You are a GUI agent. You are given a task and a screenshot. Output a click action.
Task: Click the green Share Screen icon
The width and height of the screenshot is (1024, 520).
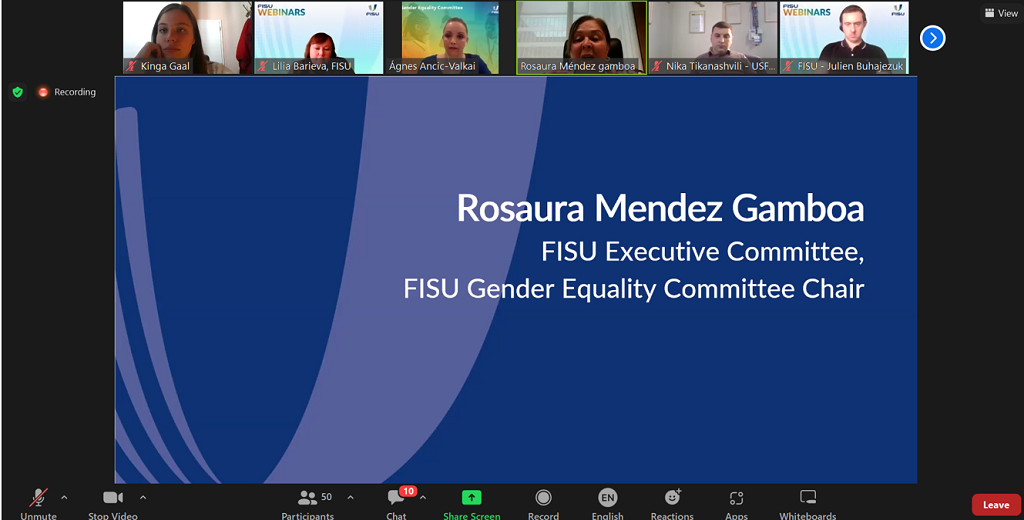pyautogui.click(x=471, y=498)
